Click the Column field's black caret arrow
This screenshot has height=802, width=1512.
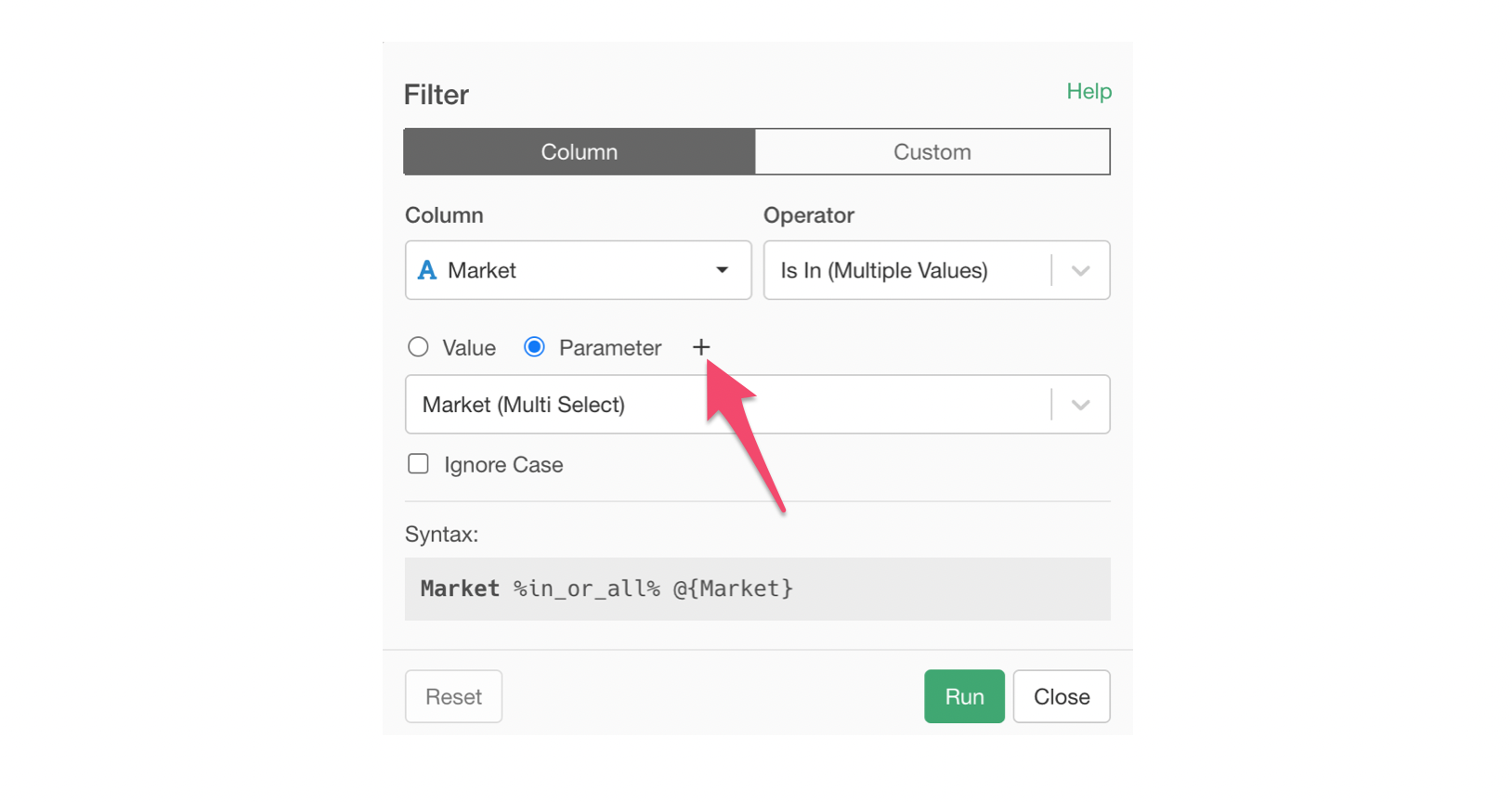[722, 270]
